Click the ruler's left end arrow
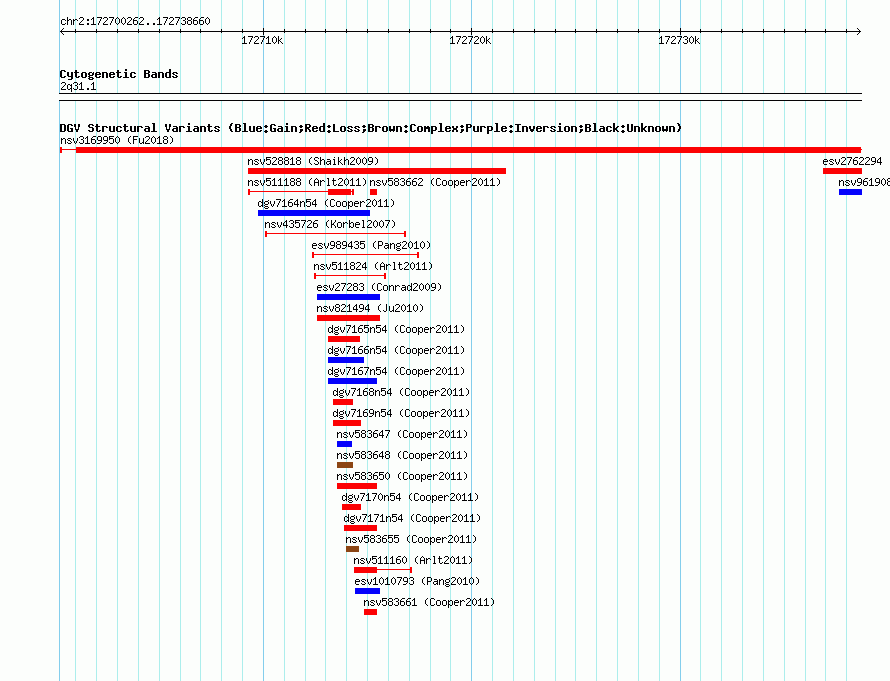Viewport: 890px width, 681px height. click(62, 31)
